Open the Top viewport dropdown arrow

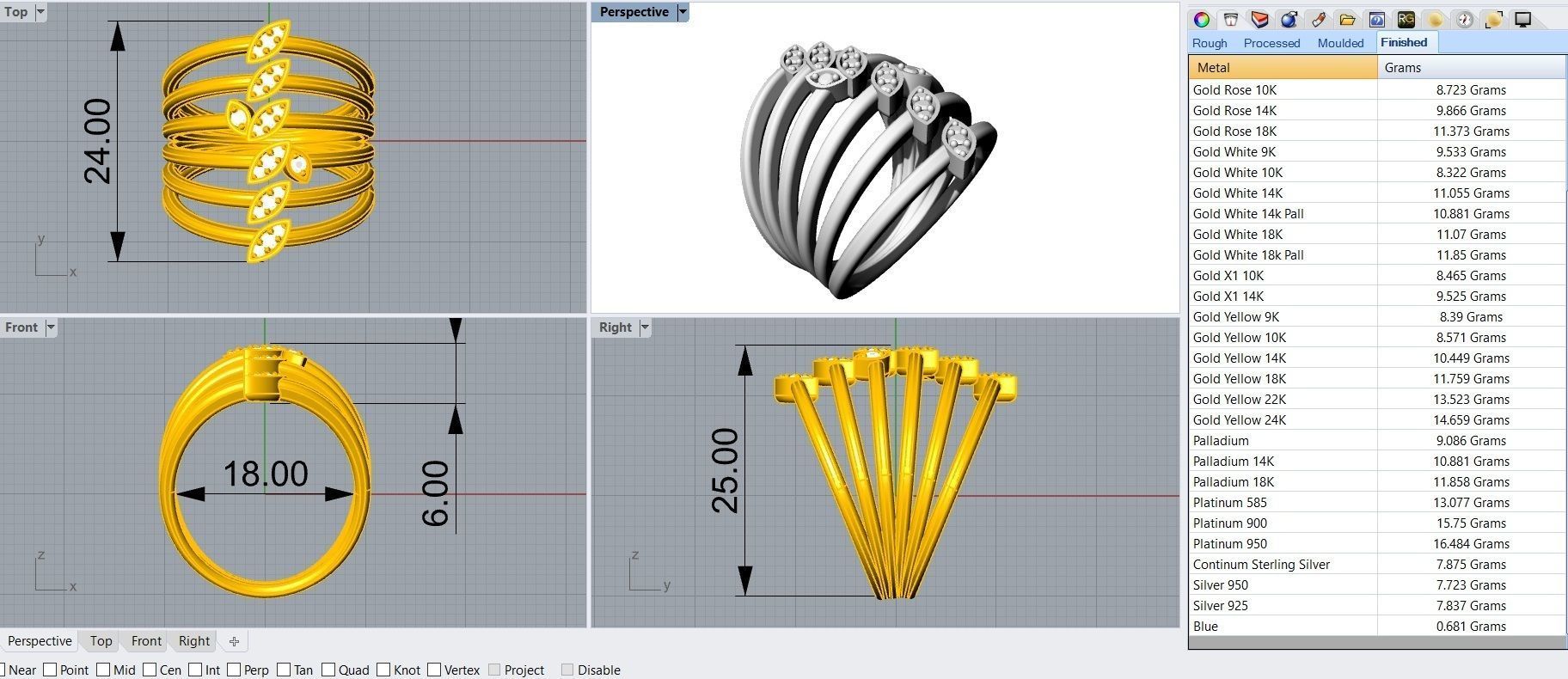tap(40, 12)
